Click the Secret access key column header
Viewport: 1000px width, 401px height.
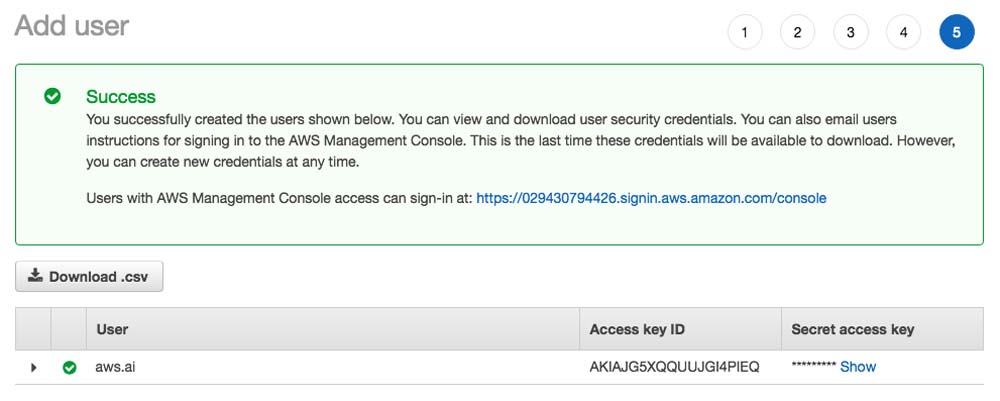pos(852,329)
